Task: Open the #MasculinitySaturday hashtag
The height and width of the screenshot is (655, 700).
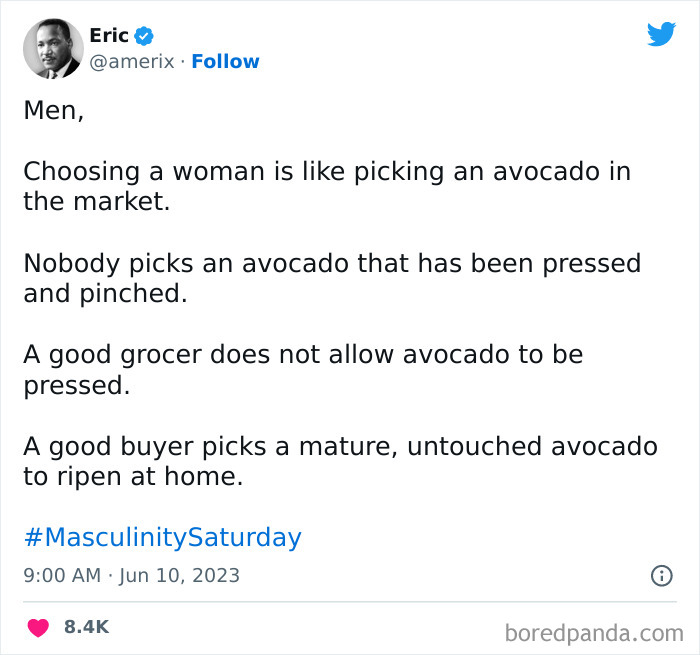Action: 162,537
